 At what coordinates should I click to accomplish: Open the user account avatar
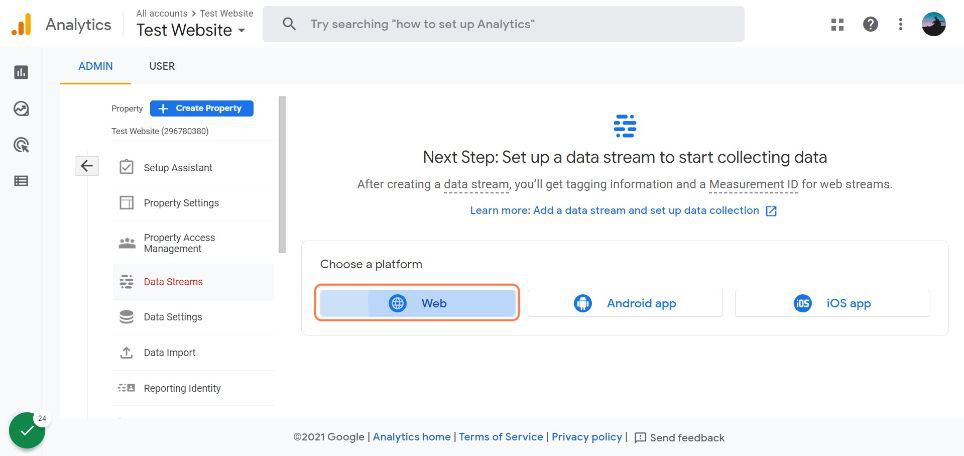(x=933, y=24)
